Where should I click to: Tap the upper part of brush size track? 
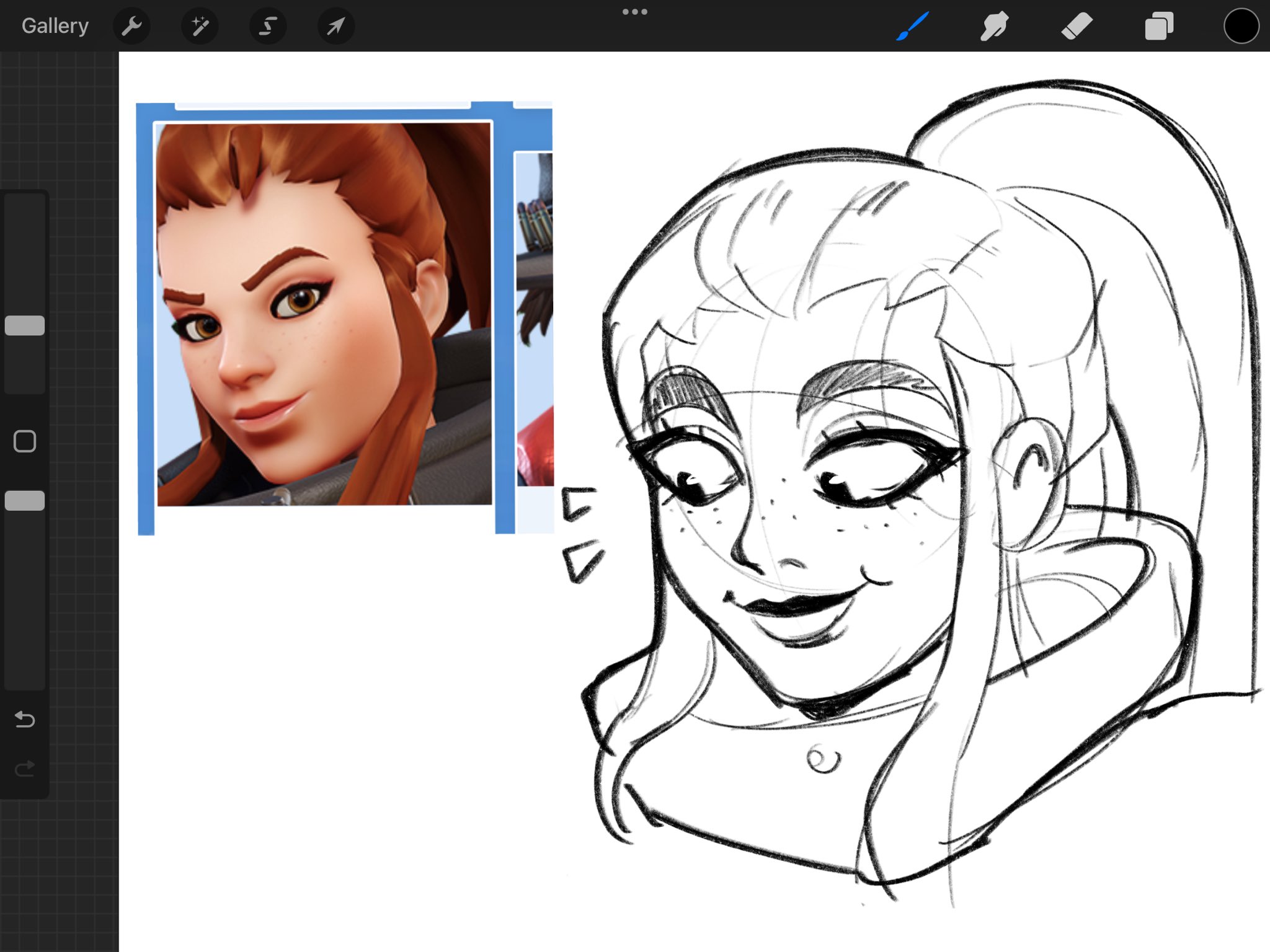coord(25,248)
